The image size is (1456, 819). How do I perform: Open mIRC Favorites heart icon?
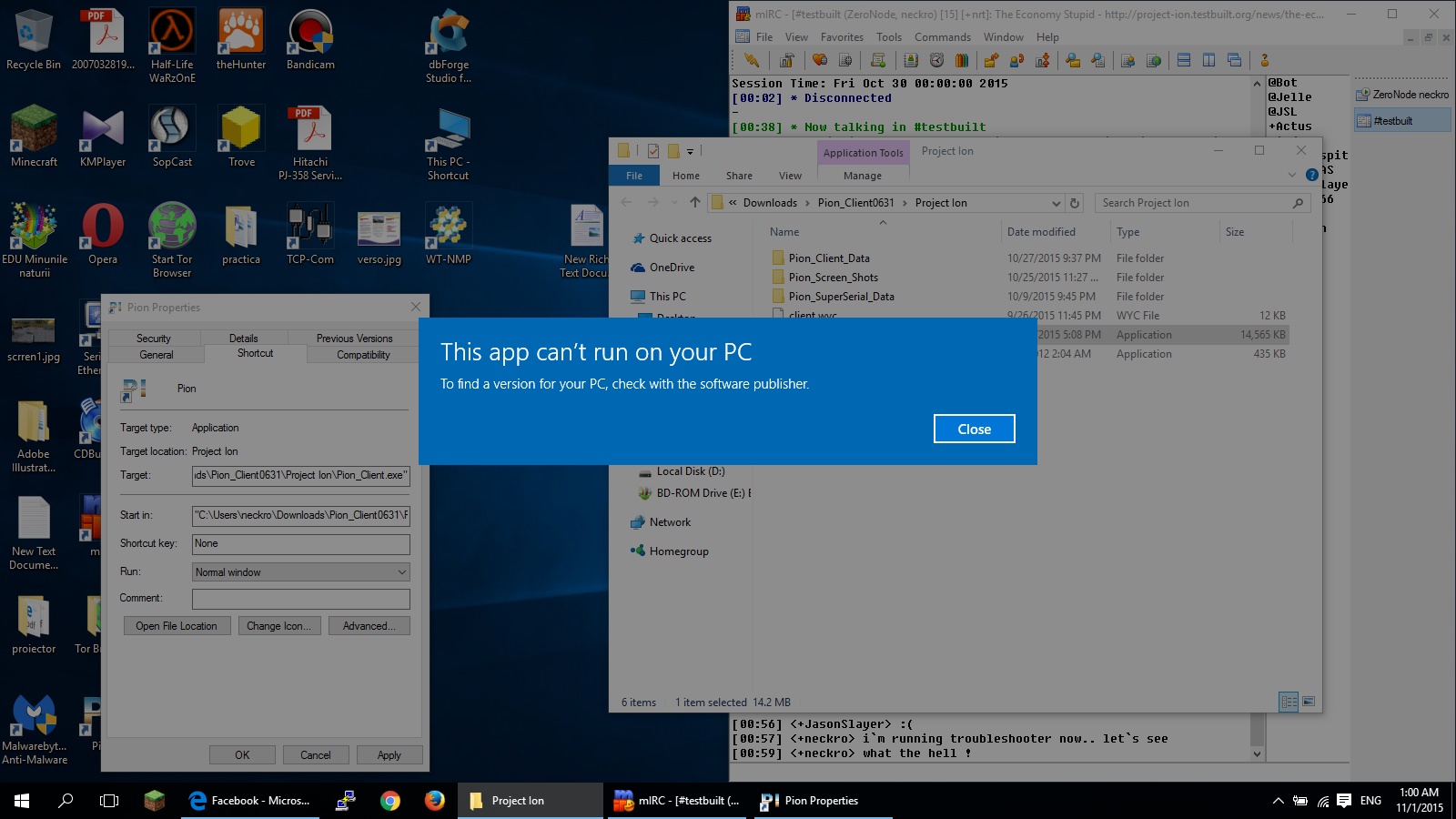pos(820,60)
